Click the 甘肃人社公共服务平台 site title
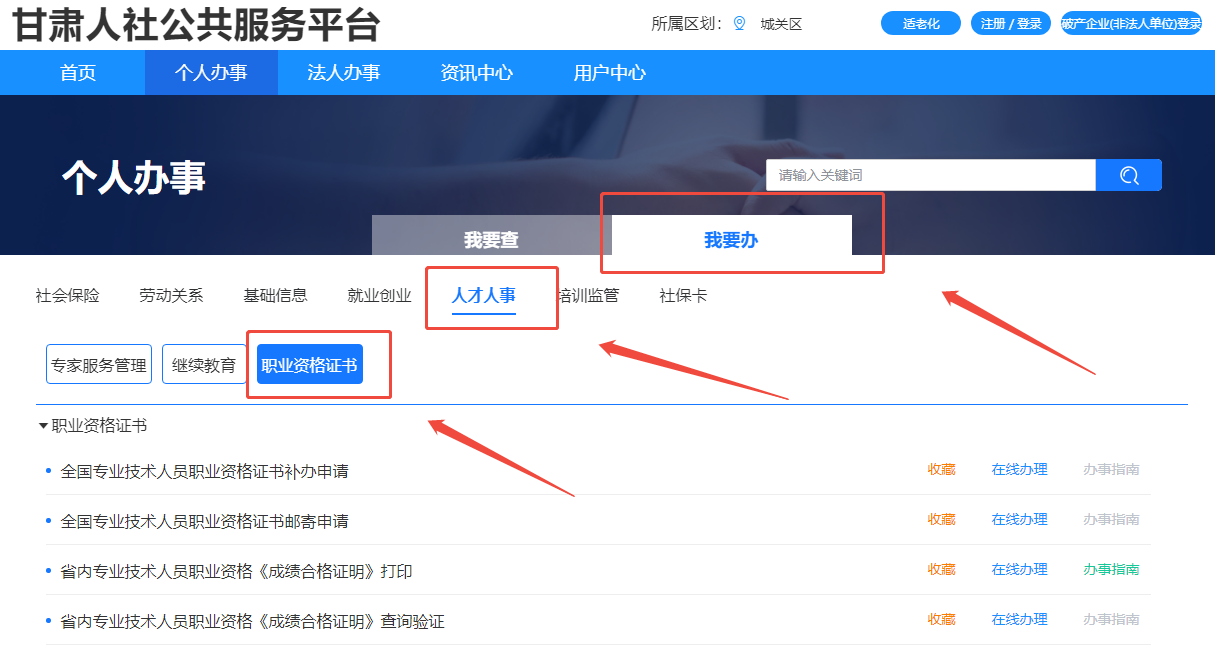The width and height of the screenshot is (1215, 658). coord(196,24)
